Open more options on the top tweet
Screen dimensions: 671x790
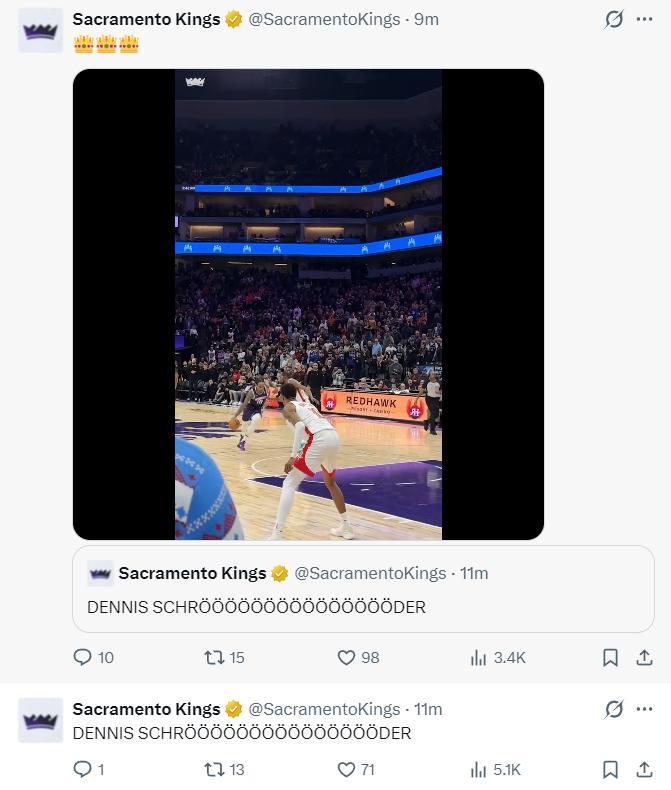tap(644, 19)
